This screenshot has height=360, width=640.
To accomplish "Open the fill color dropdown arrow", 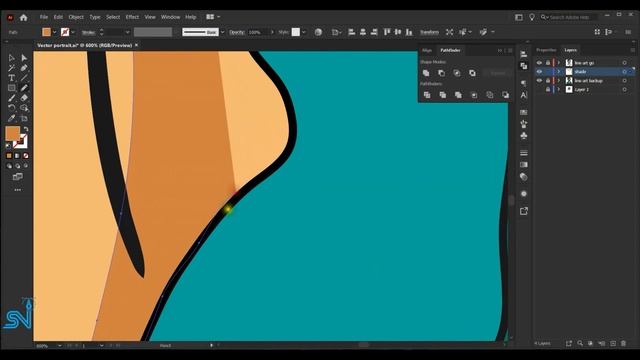I will click(x=54, y=32).
